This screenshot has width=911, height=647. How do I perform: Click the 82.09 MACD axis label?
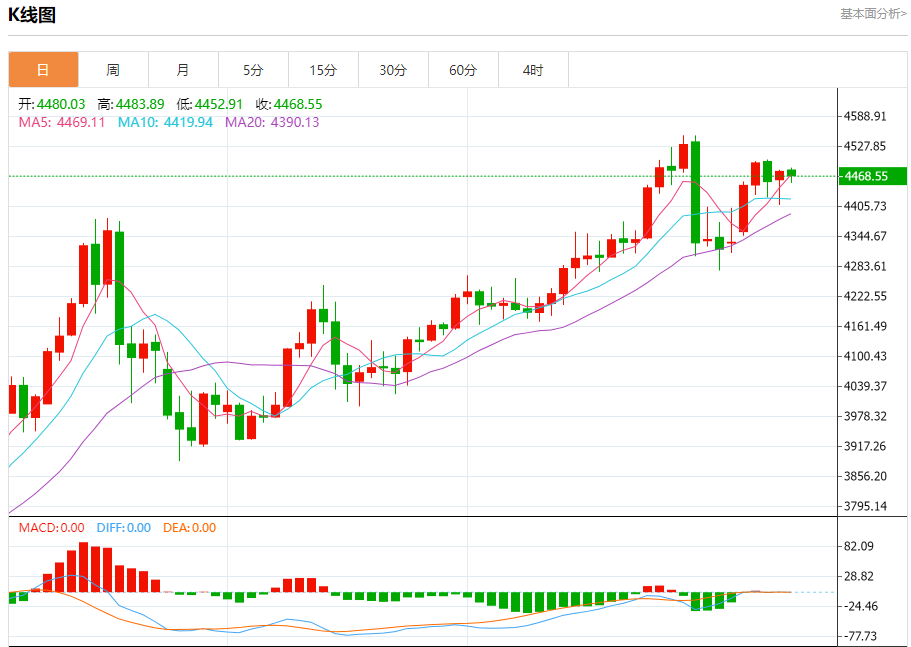(x=859, y=546)
